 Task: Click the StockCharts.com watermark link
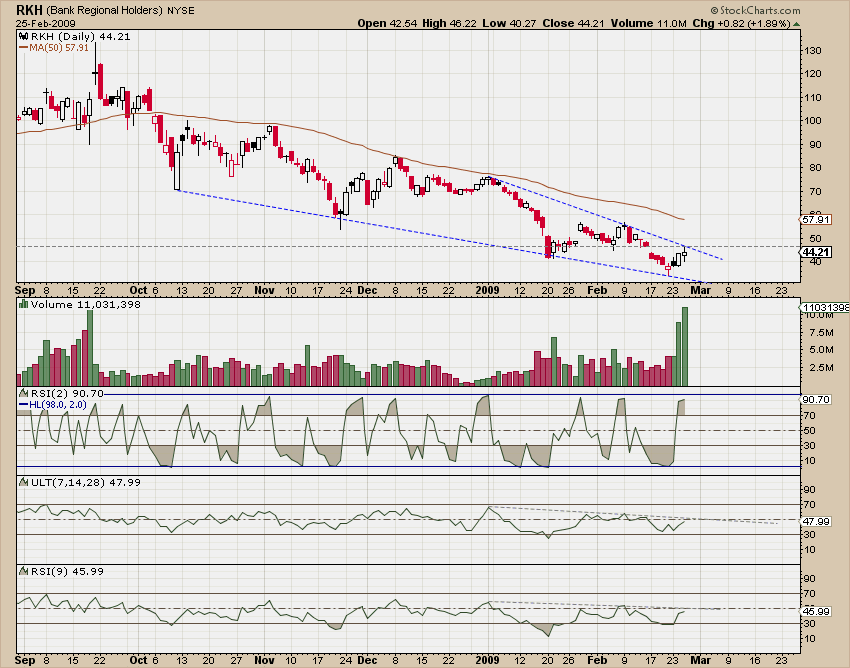(x=755, y=10)
